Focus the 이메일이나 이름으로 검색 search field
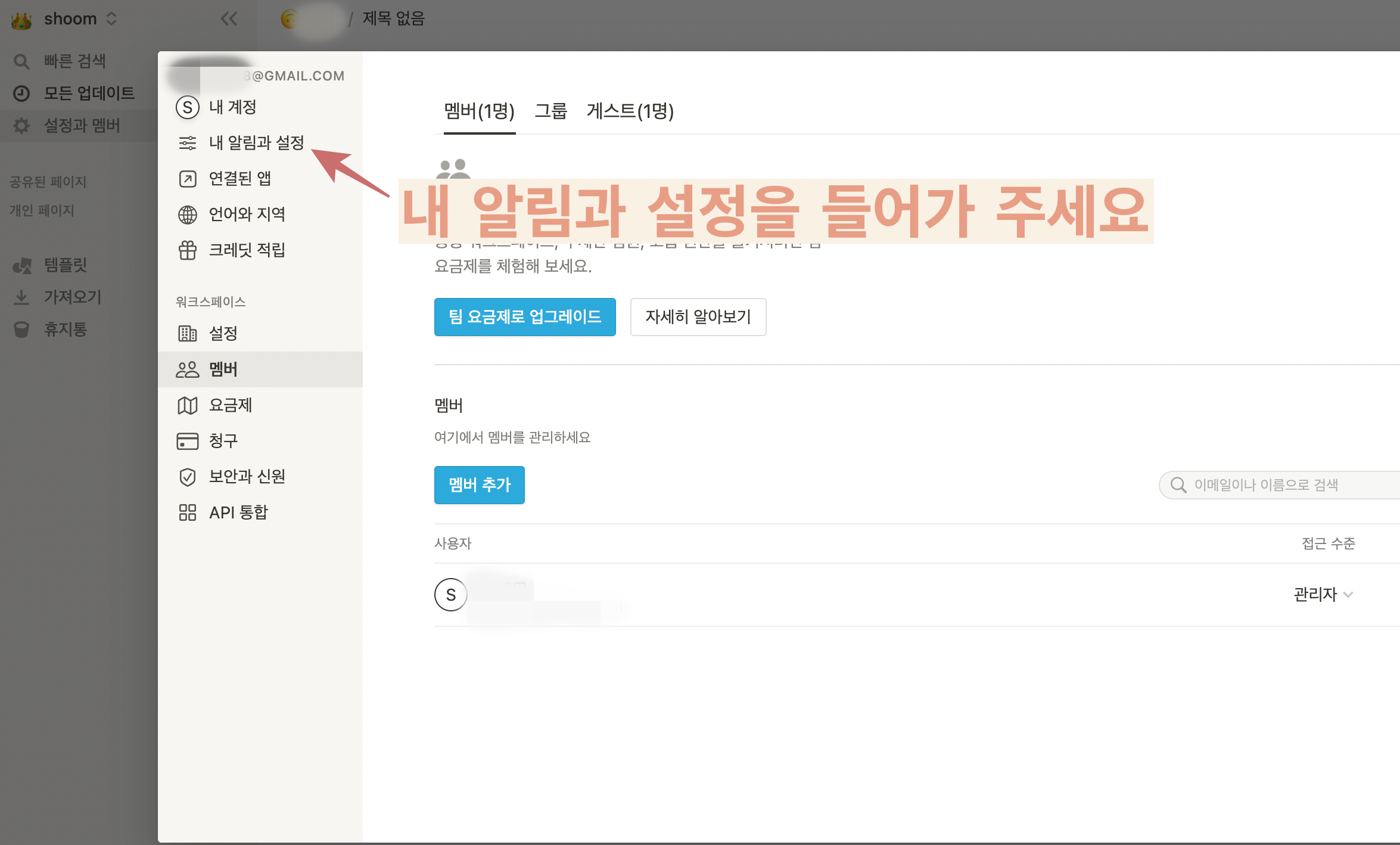 coord(1279,485)
